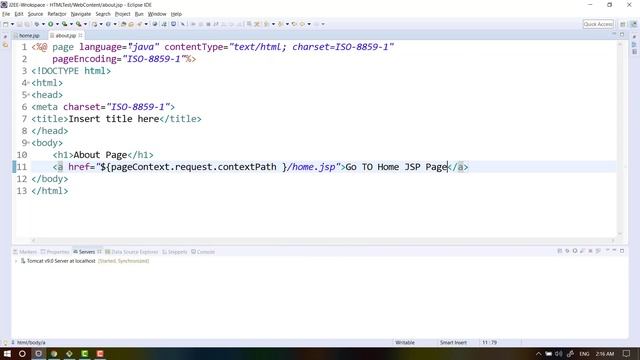Click the Open Type toolbar icon

[123, 24]
